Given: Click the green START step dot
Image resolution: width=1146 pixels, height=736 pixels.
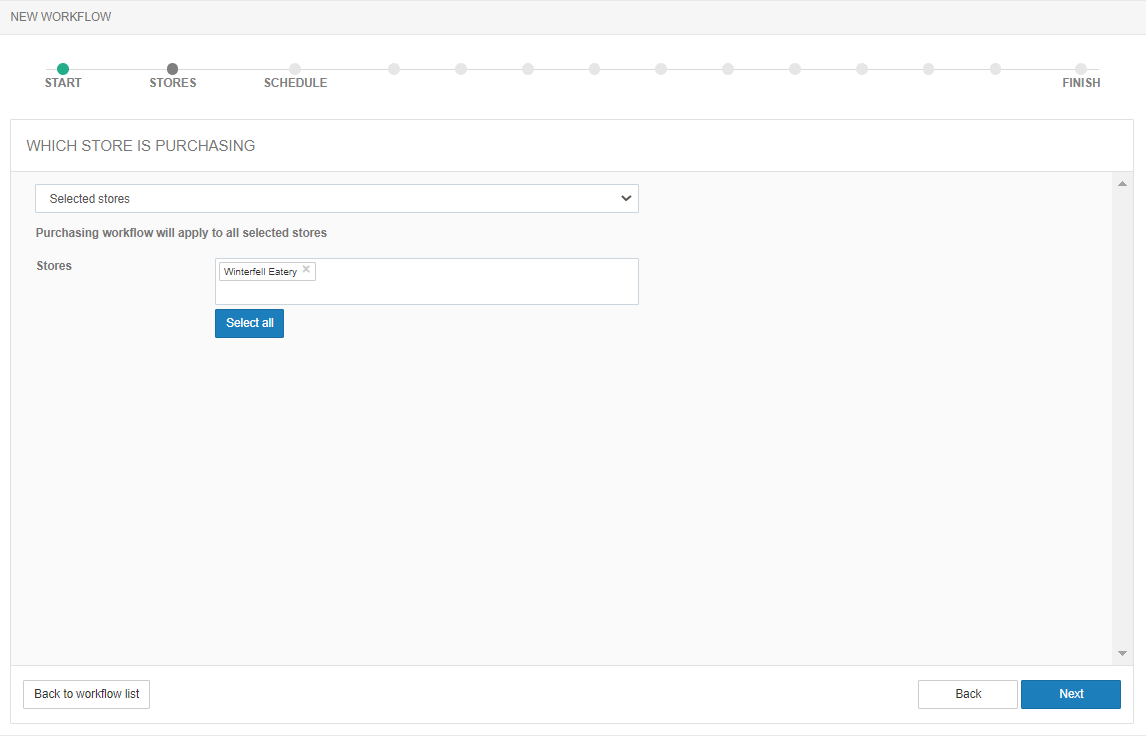Looking at the screenshot, I should (x=63, y=69).
